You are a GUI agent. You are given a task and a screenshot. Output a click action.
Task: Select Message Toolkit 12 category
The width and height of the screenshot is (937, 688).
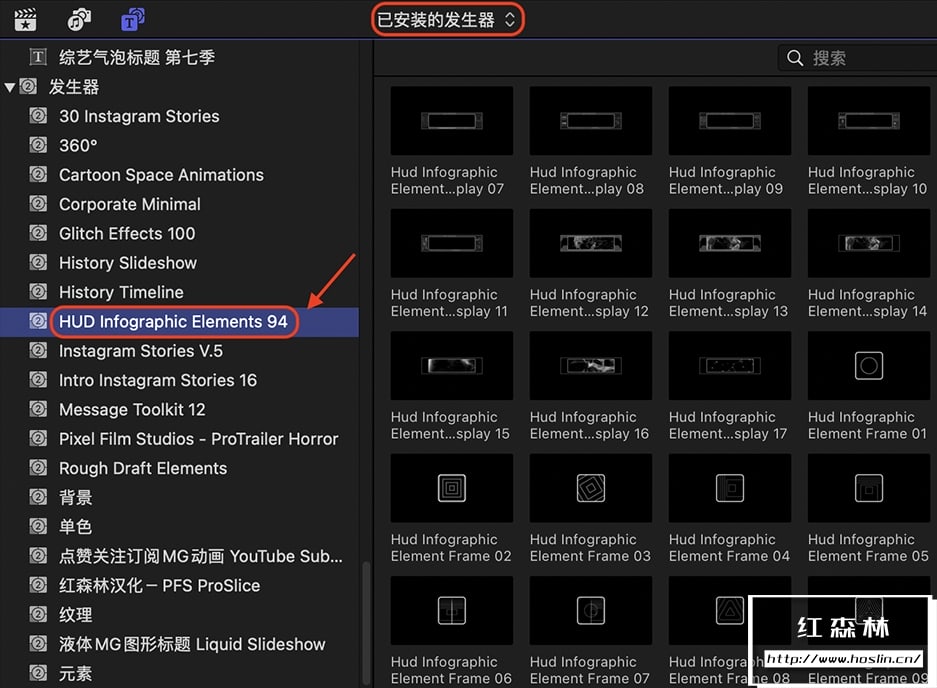coord(132,409)
